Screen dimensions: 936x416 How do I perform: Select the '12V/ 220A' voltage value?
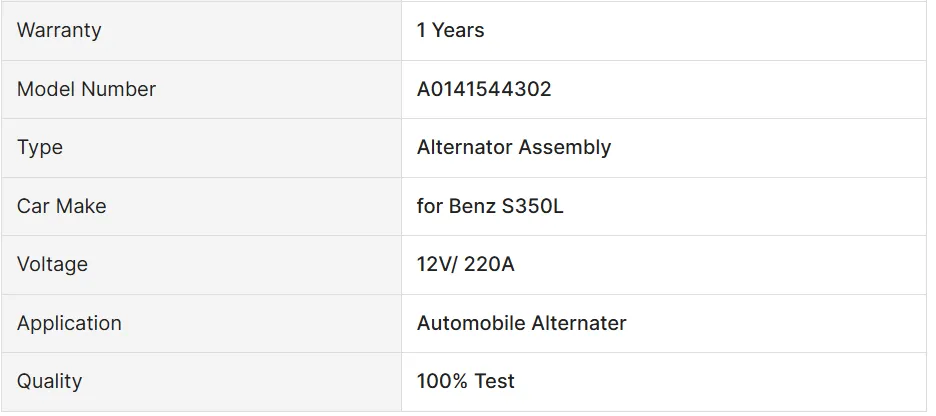coord(465,264)
